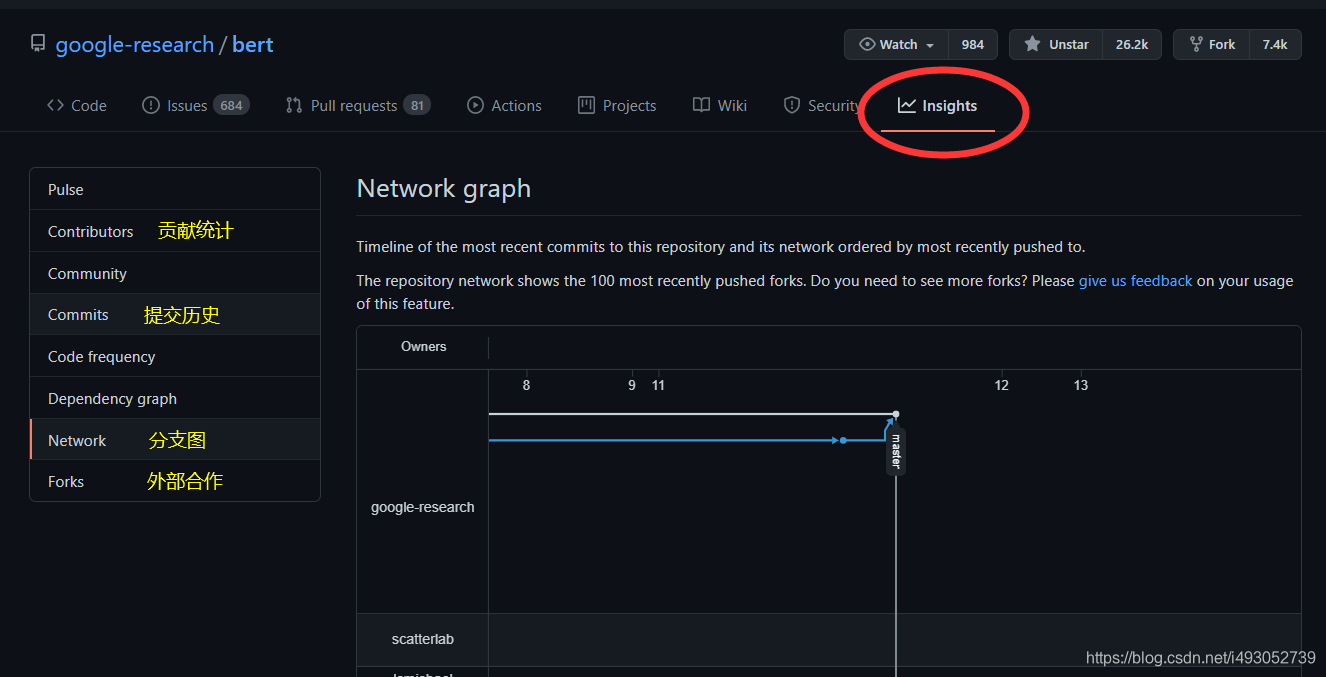Screen dimensions: 1326x677
Task: Open Contributors in the Insights sidebar
Action: (175, 231)
